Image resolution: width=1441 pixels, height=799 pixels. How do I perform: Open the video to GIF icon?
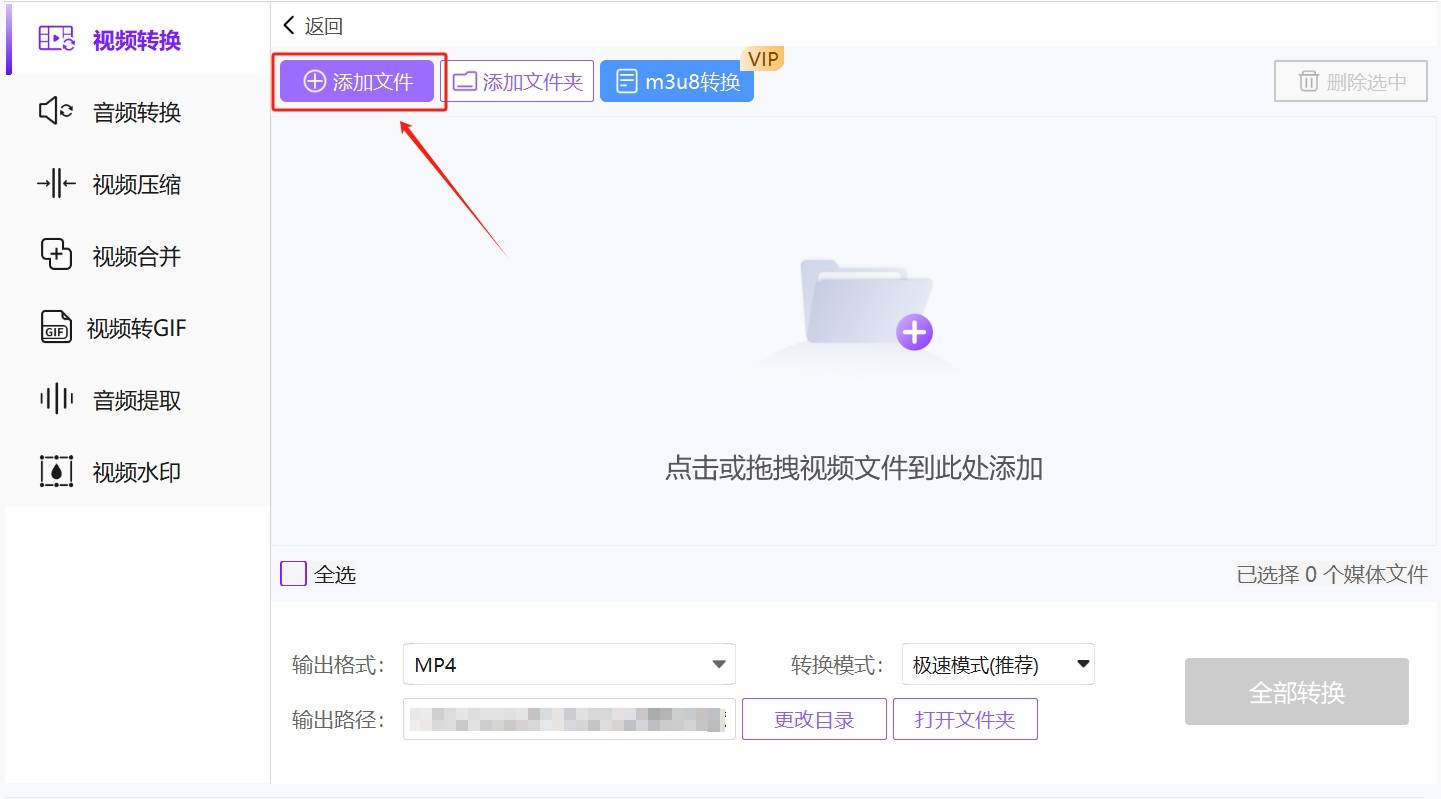coord(56,328)
